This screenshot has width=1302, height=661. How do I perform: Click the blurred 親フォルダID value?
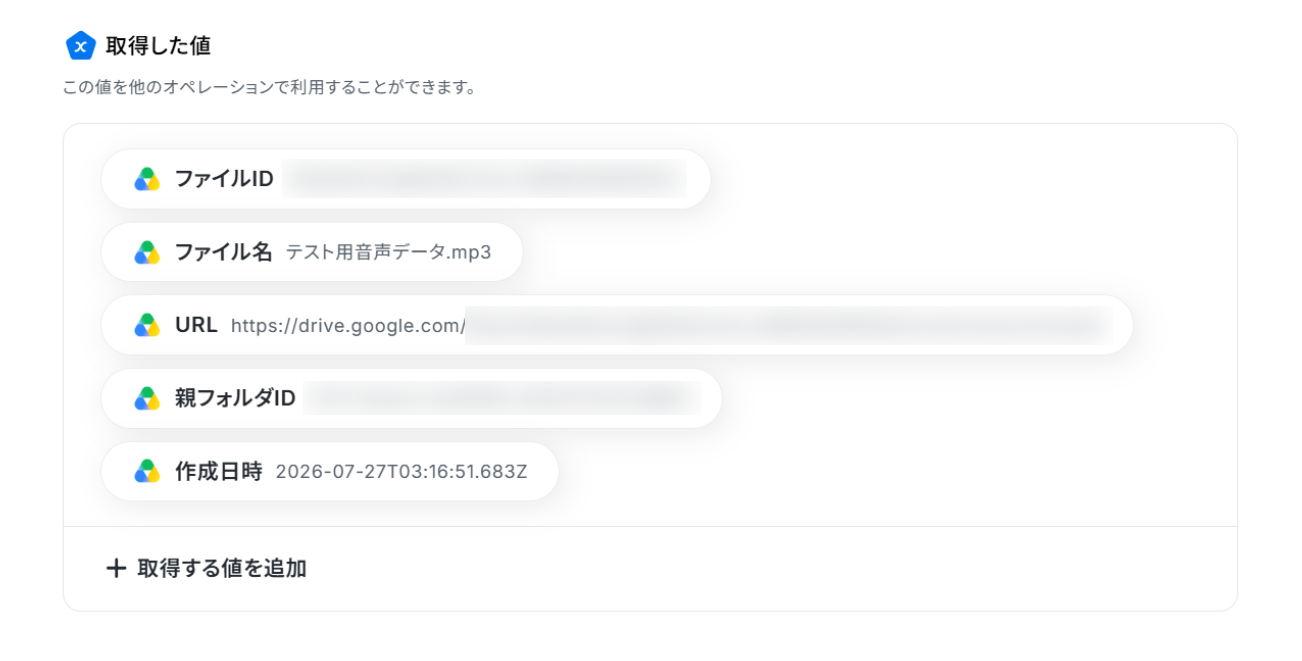(x=502, y=398)
